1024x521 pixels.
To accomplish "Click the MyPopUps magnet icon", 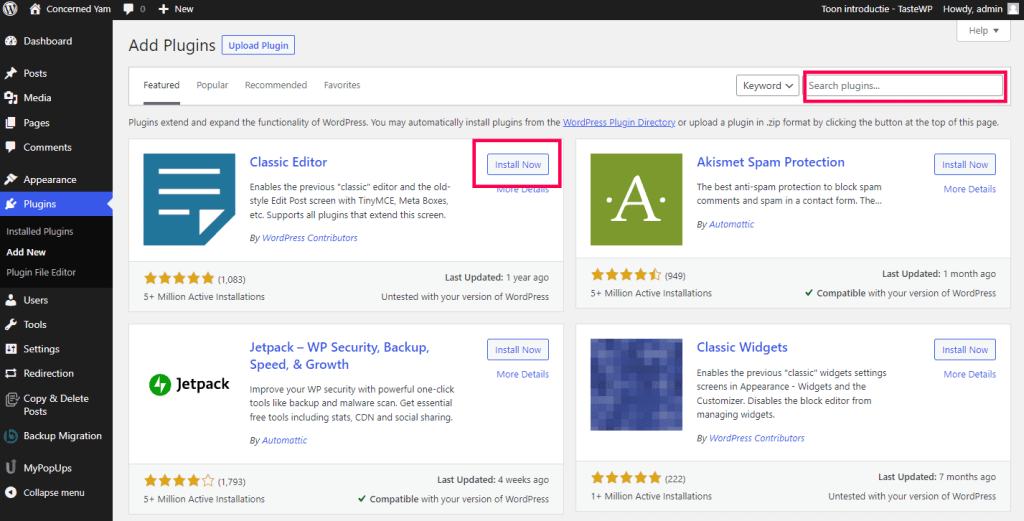I will click(10, 467).
